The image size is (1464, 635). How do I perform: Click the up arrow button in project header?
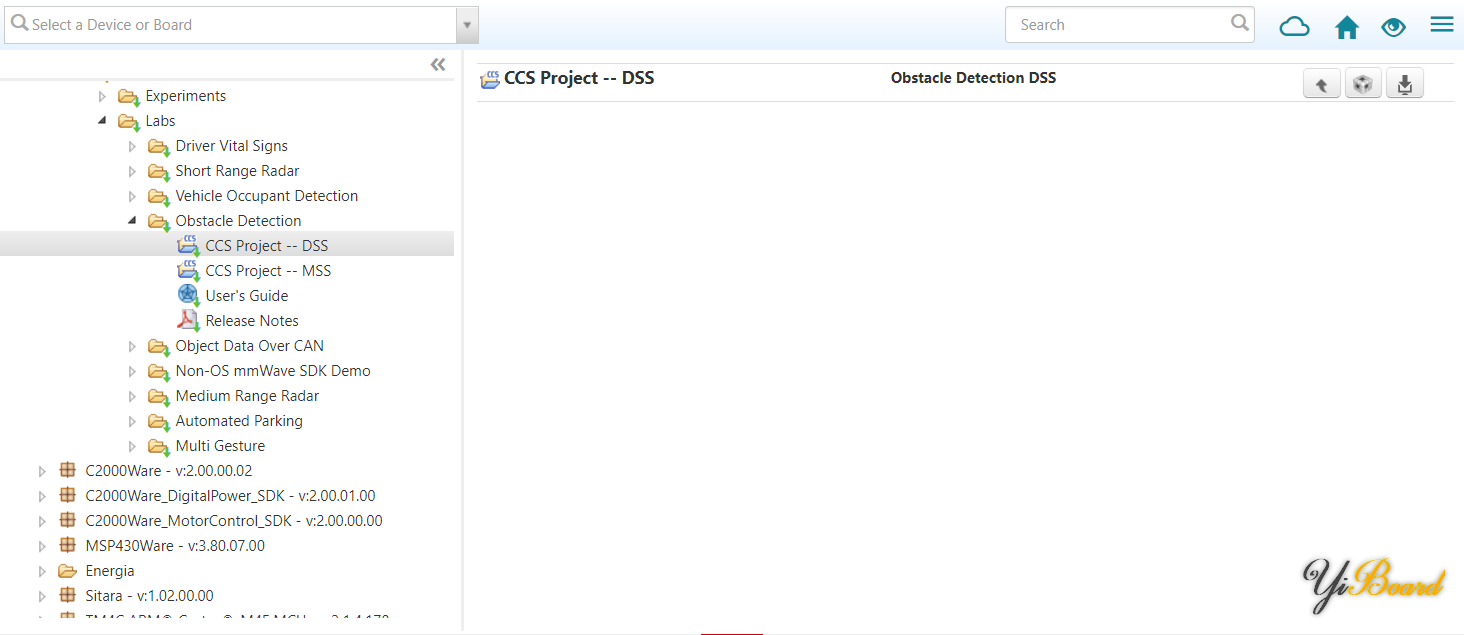point(1321,85)
